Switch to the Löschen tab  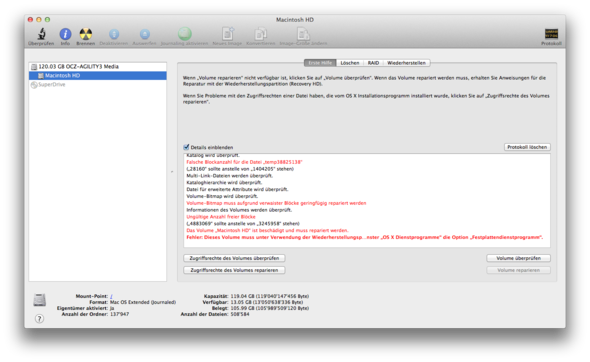coord(350,63)
